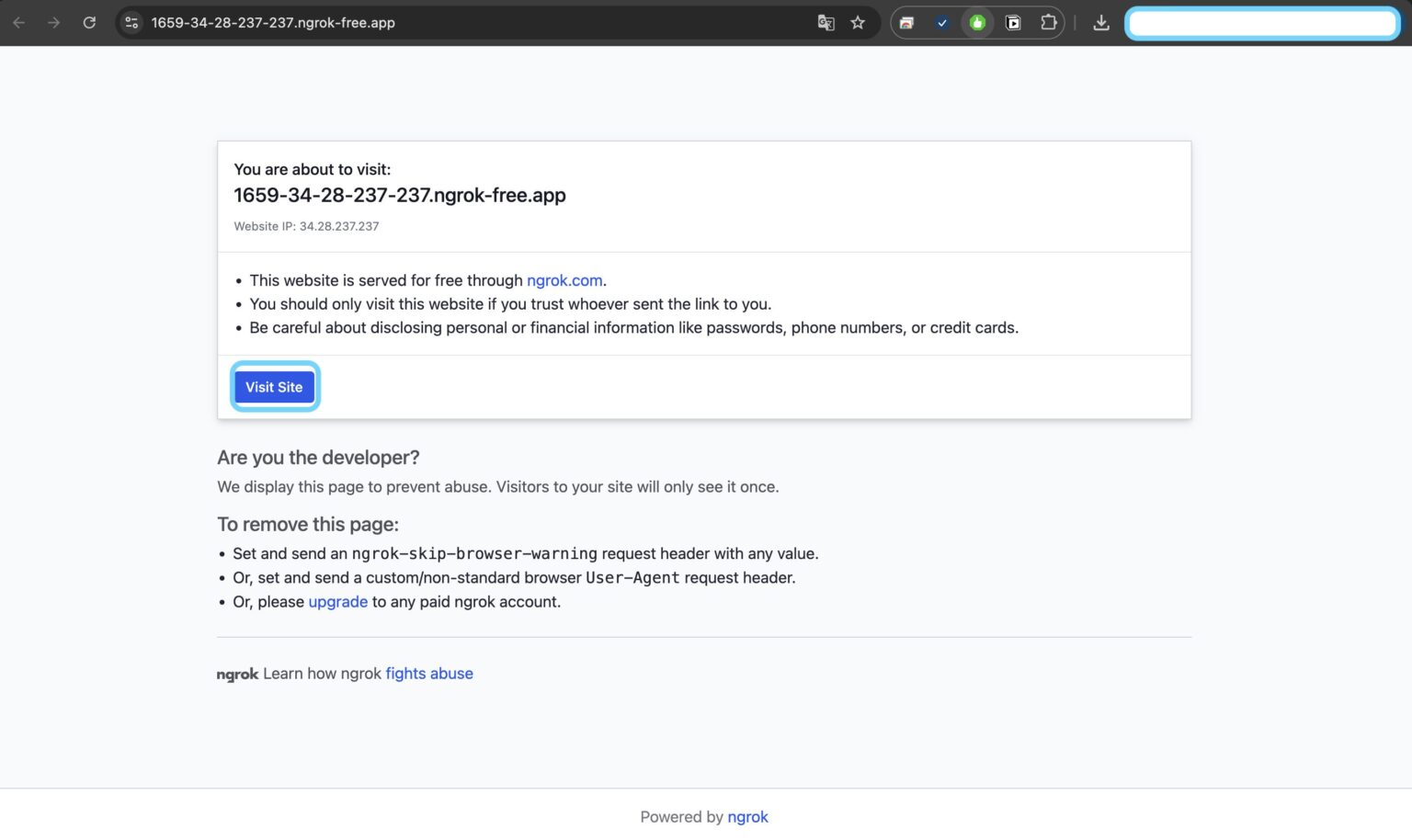Open the fights abuse link
The height and width of the screenshot is (840, 1412).
click(x=429, y=673)
